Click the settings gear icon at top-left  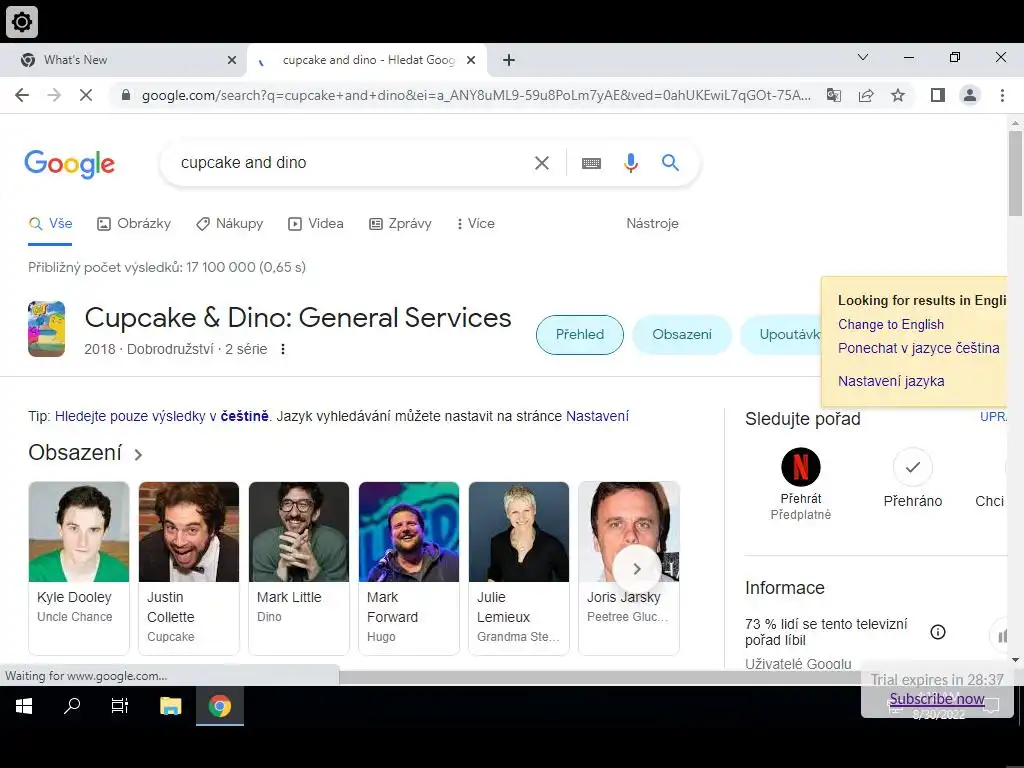coord(22,22)
